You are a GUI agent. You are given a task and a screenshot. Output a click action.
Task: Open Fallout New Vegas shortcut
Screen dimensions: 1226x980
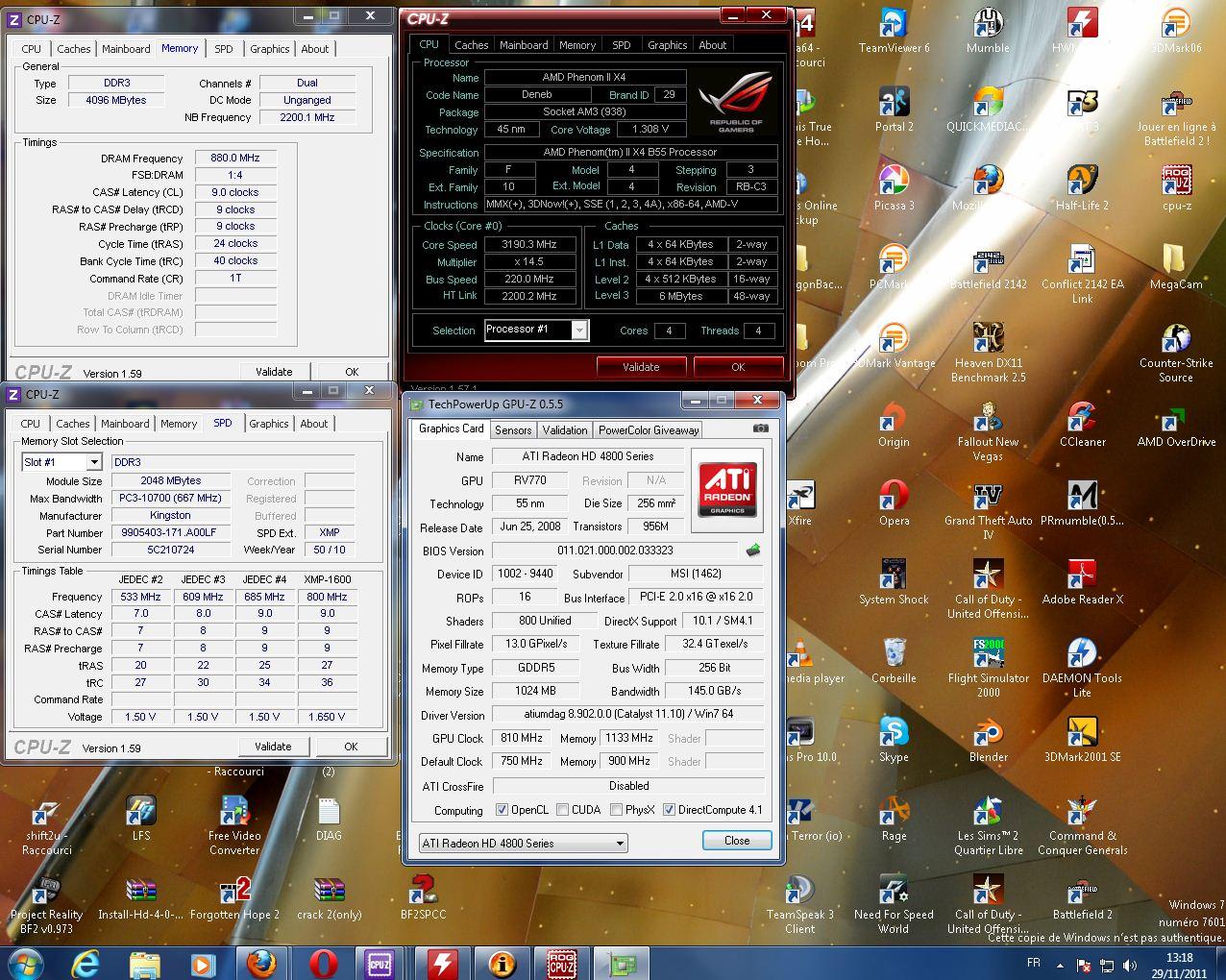pyautogui.click(x=988, y=432)
